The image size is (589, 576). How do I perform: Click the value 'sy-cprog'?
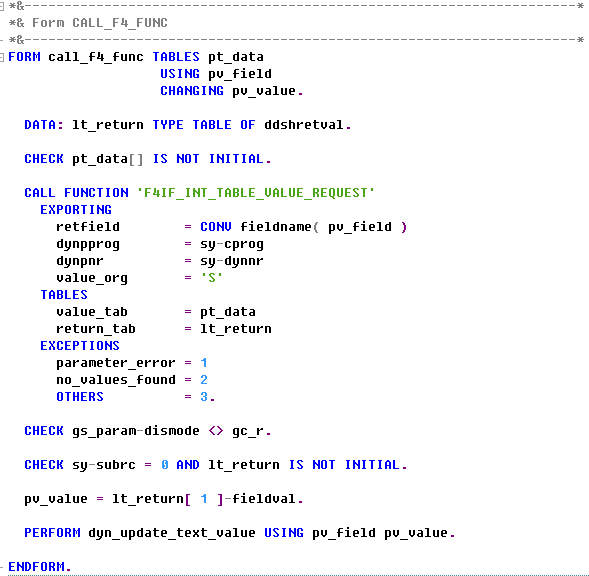[232, 244]
